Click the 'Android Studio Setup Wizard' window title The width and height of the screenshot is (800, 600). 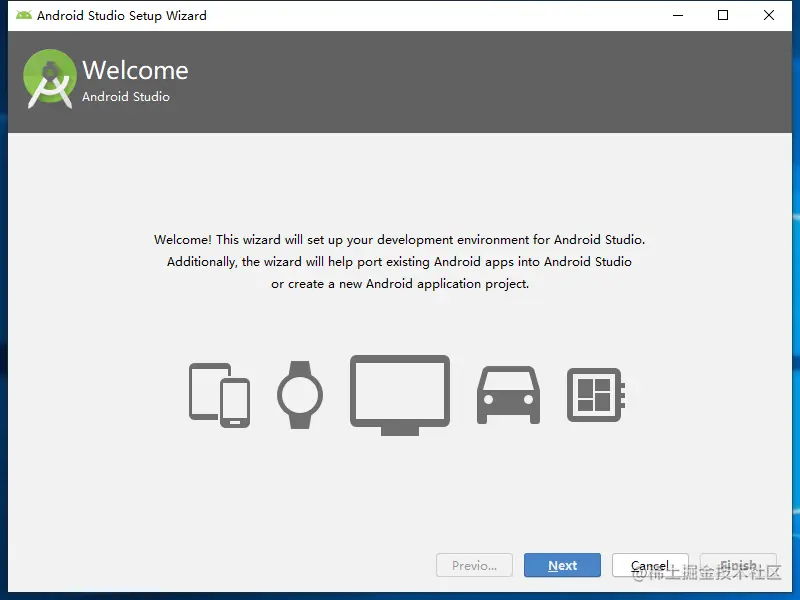tap(122, 16)
